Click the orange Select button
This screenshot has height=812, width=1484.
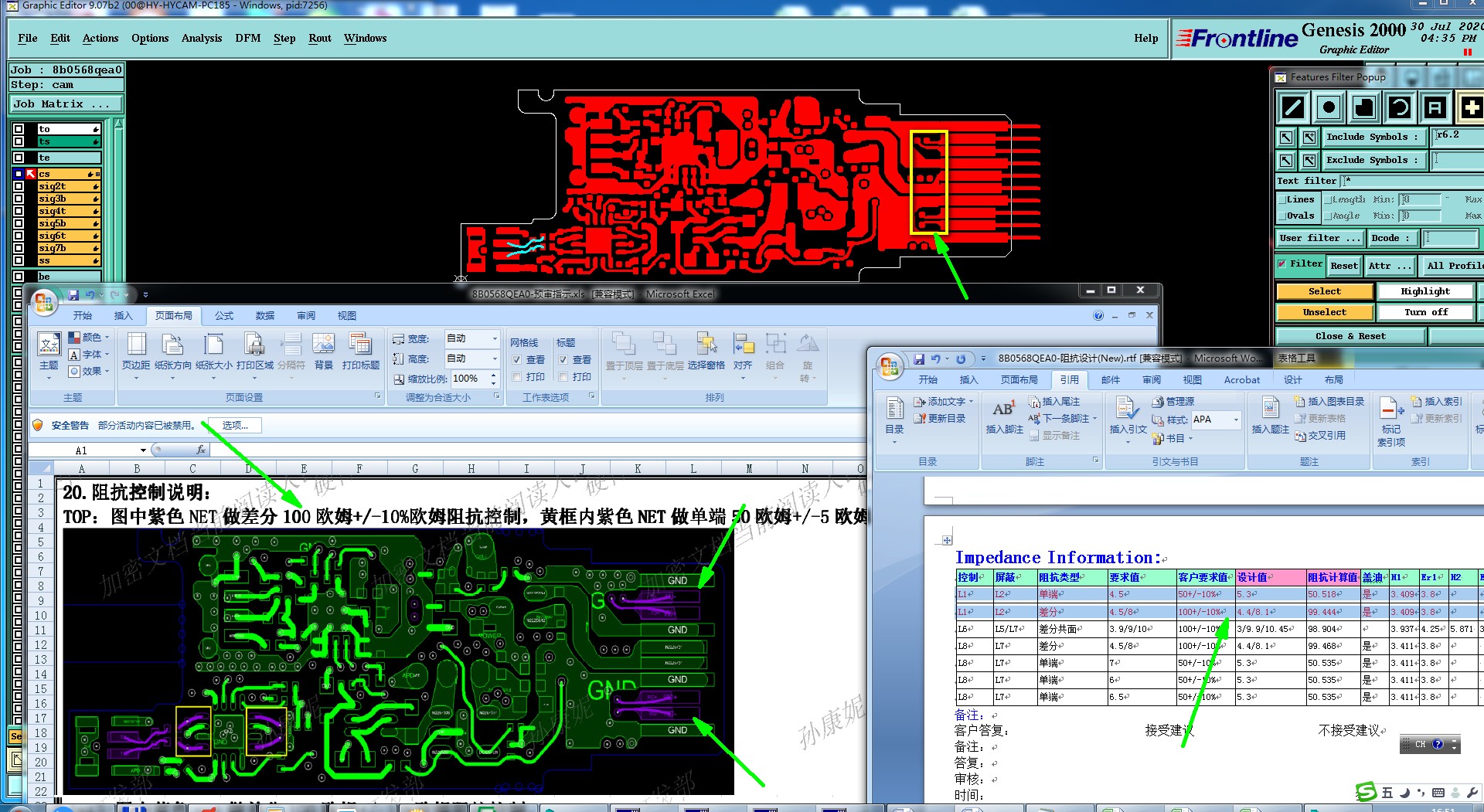pos(1325,291)
